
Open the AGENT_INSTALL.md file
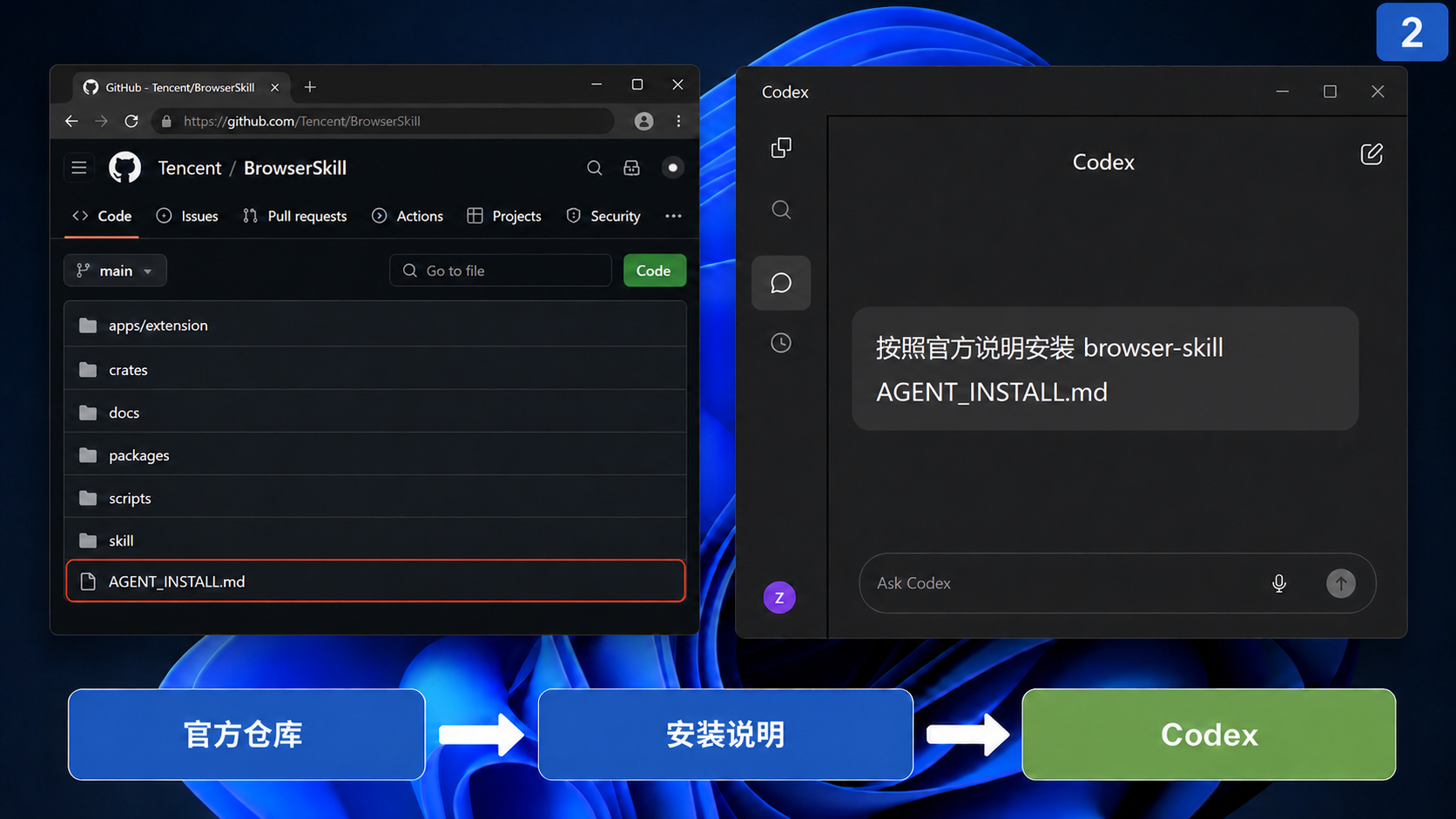pos(375,581)
